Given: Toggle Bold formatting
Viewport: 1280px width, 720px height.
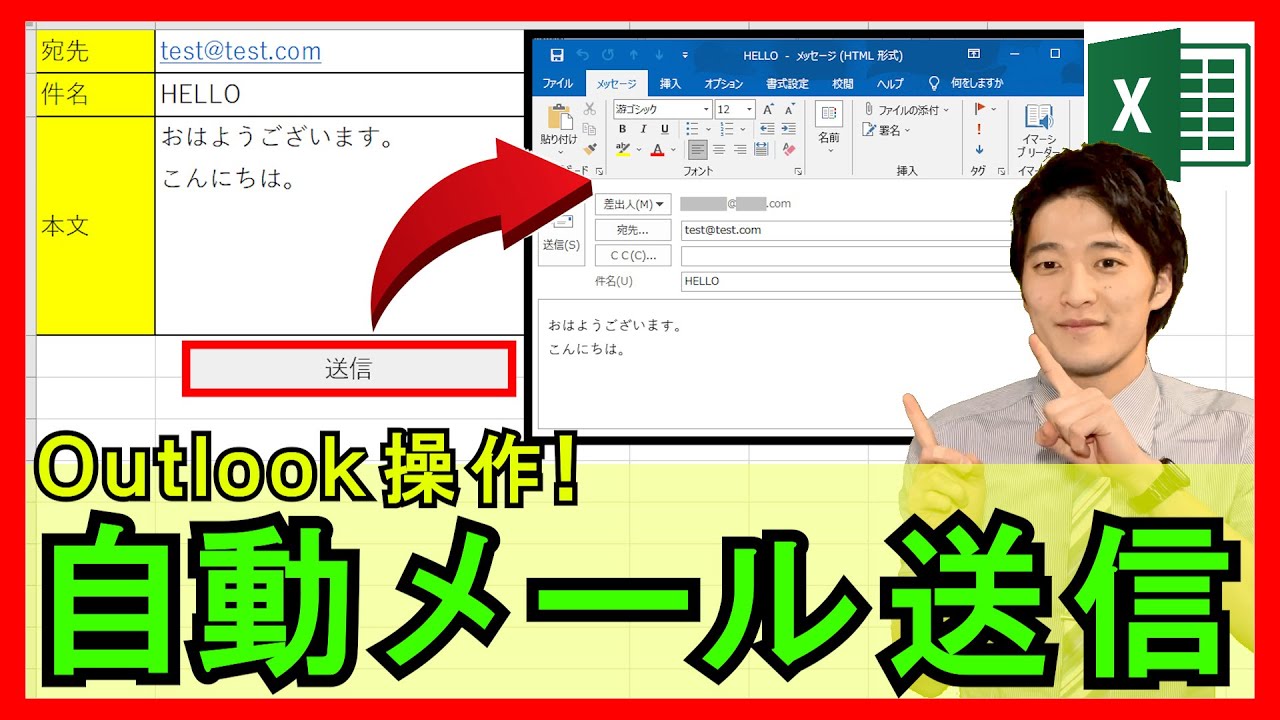Looking at the screenshot, I should (622, 129).
